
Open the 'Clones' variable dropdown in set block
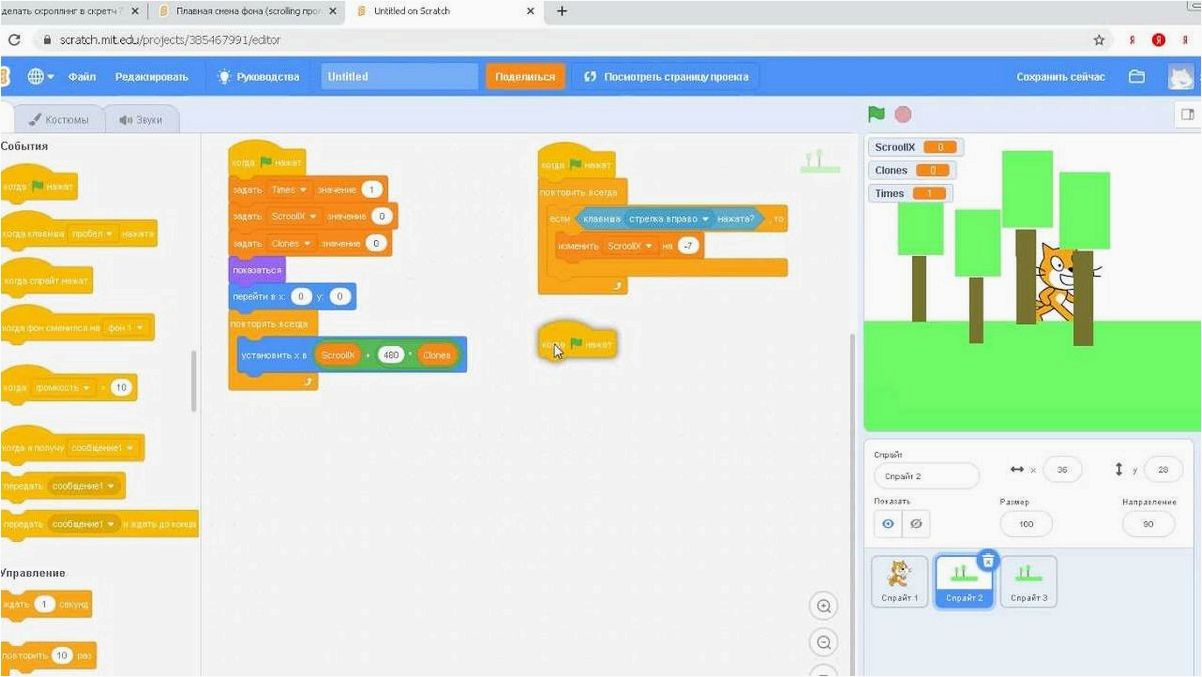click(x=292, y=243)
